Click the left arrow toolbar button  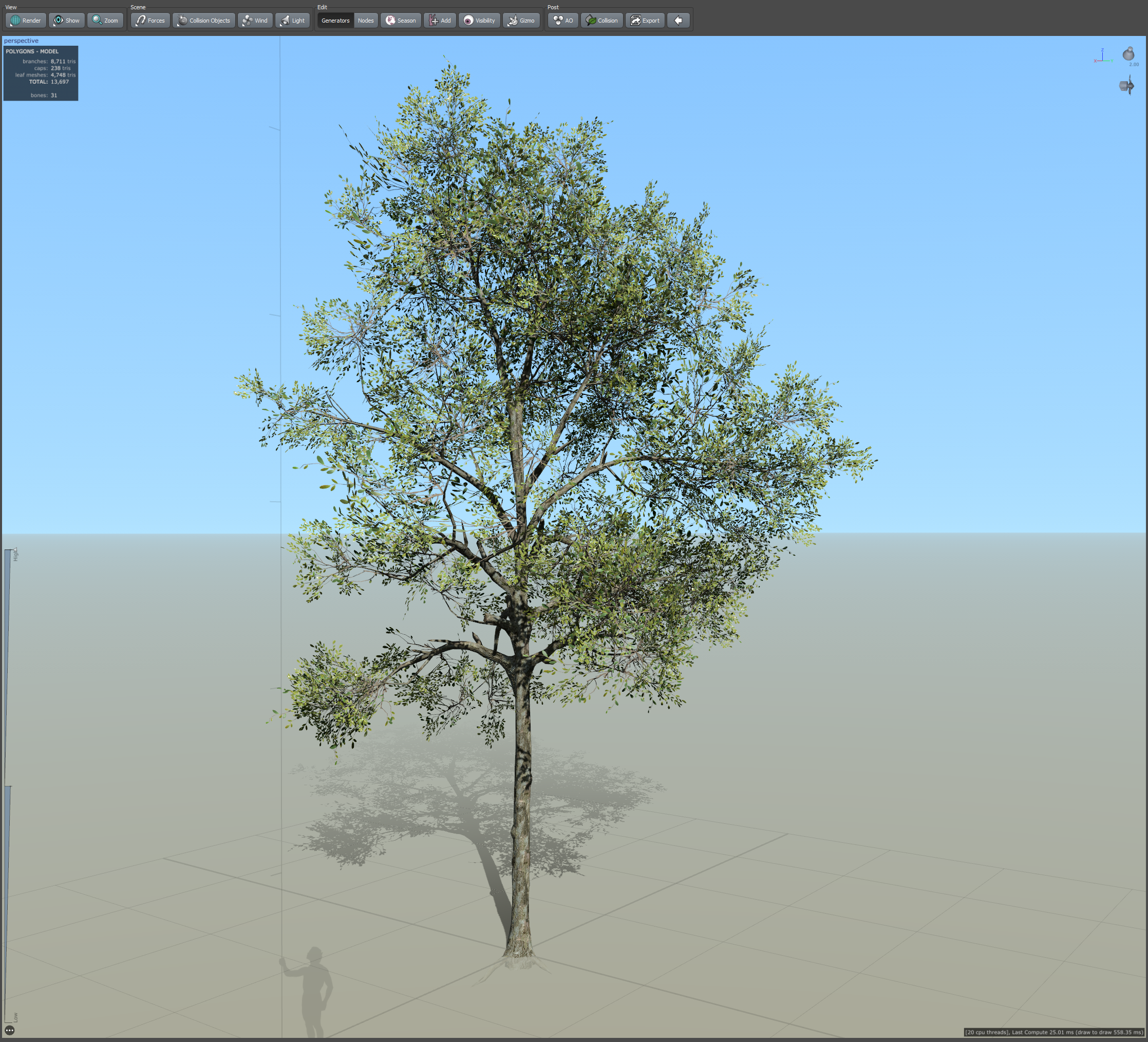(678, 21)
